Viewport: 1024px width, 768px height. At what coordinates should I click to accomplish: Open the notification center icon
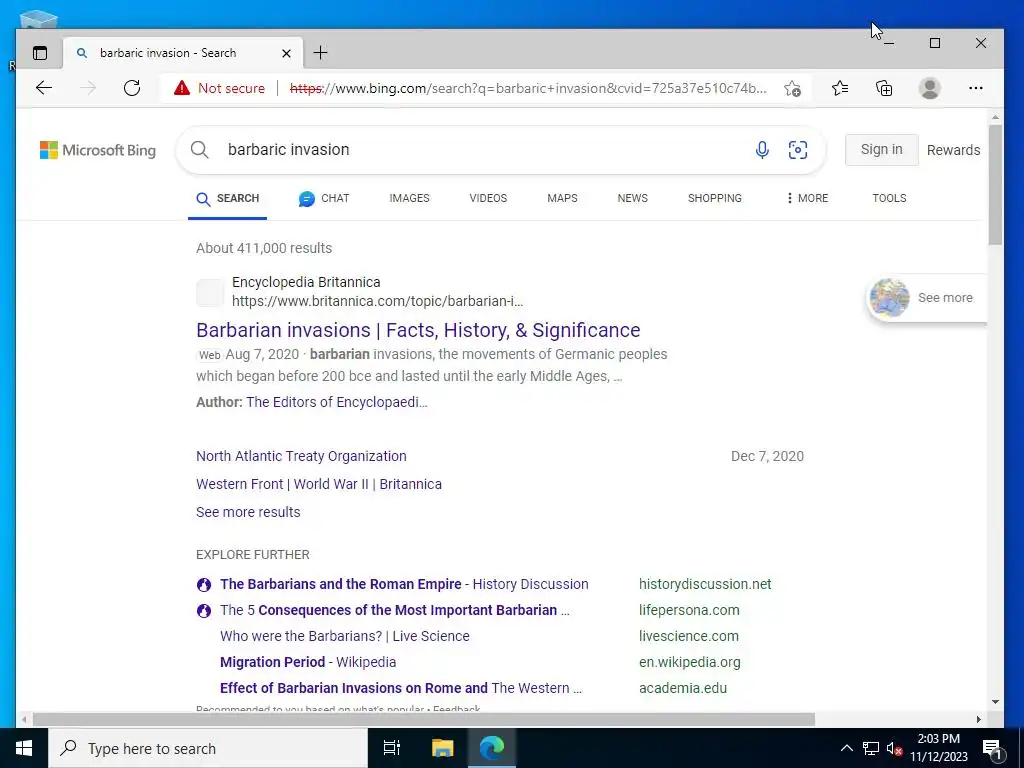[x=992, y=748]
